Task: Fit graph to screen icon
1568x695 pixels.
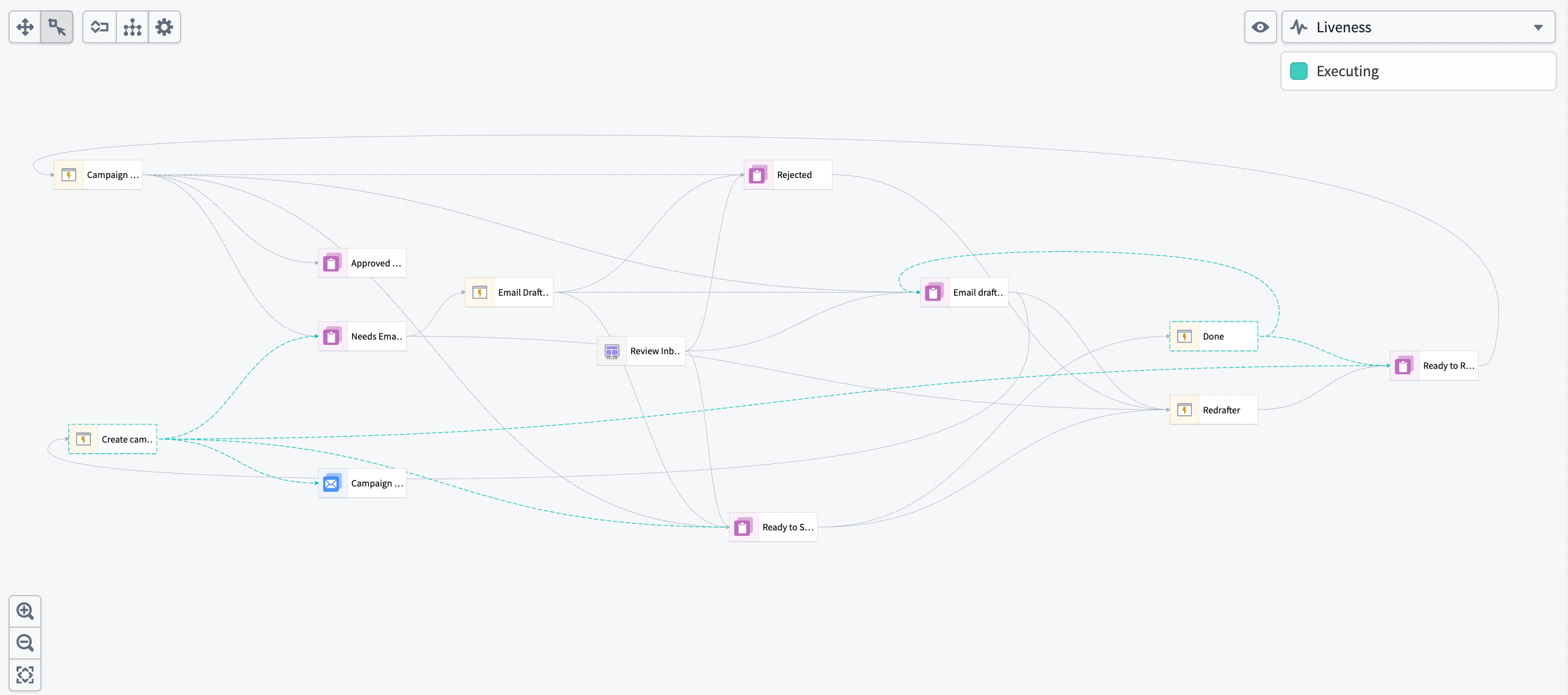Action: point(25,675)
